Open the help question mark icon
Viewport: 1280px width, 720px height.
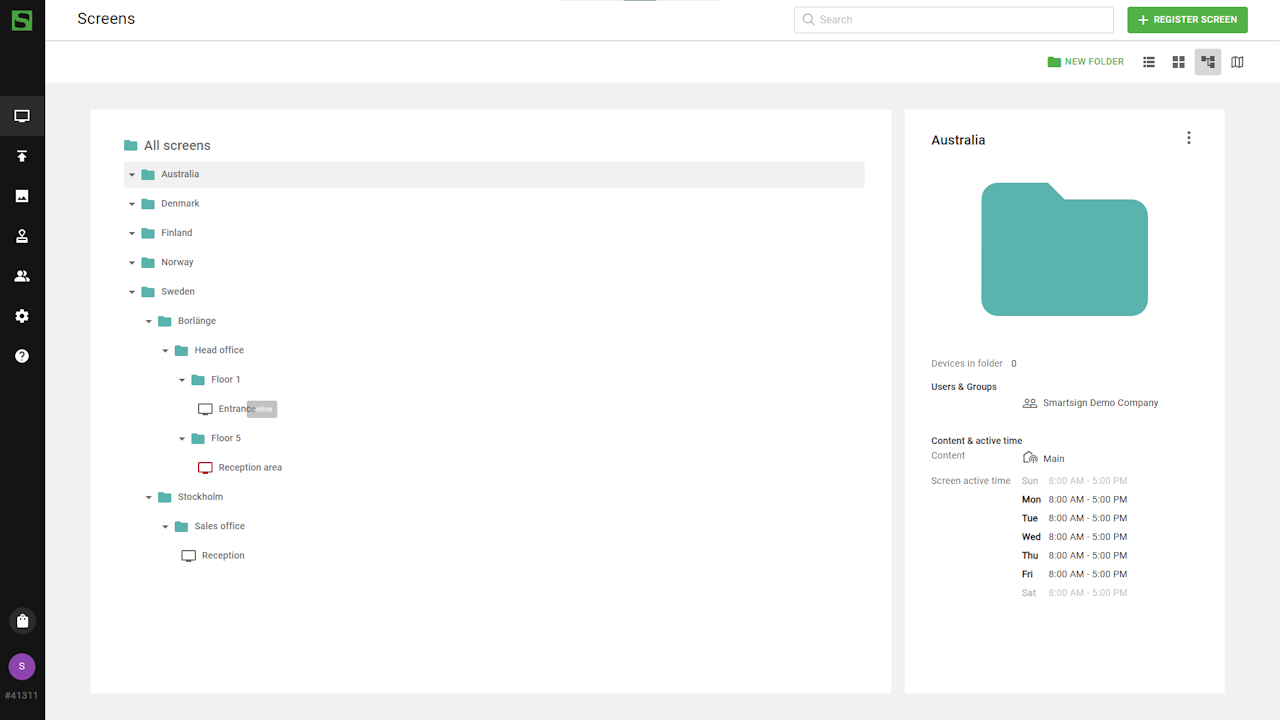(22, 356)
